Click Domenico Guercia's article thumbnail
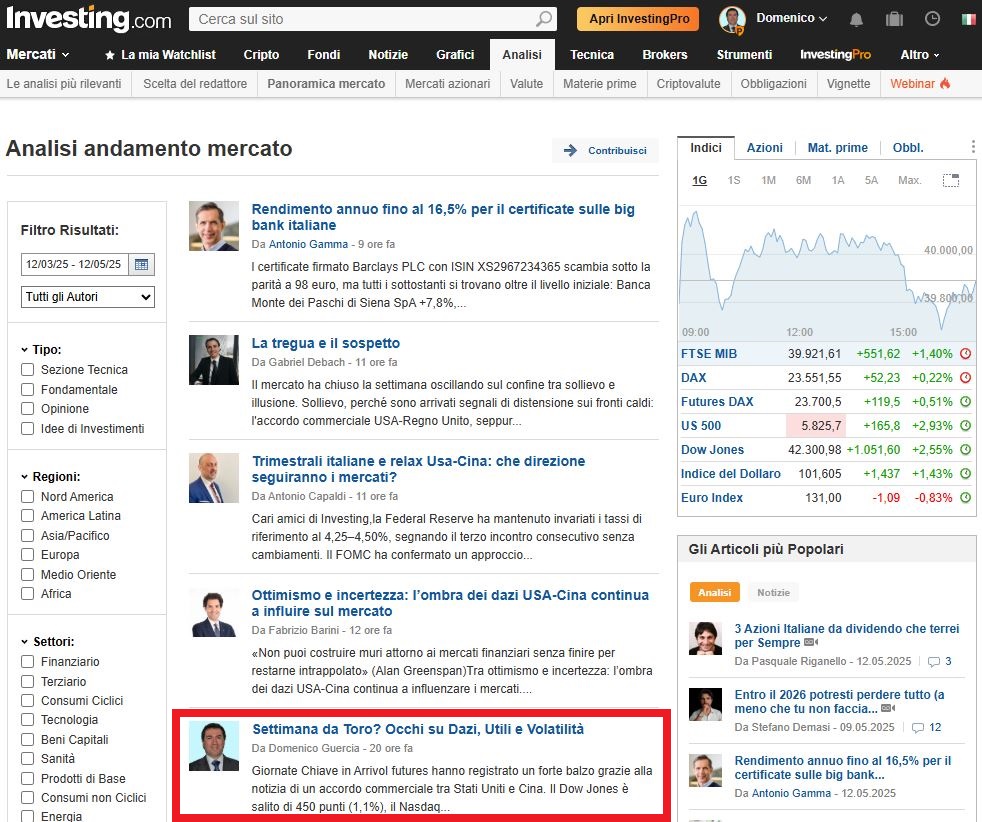Image resolution: width=982 pixels, height=822 pixels. point(214,746)
